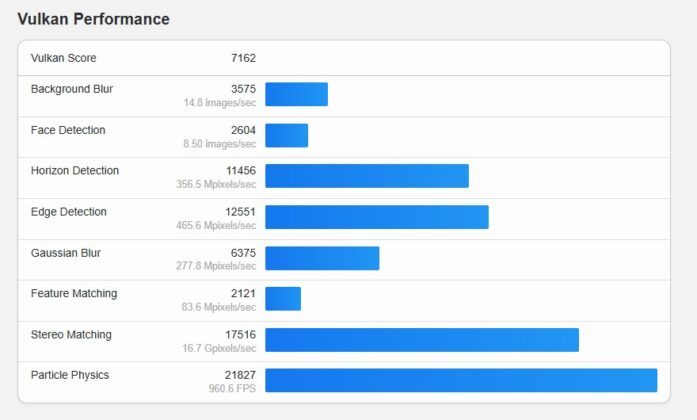Click the Stereo Matching blue bar
Screen dimensions: 697x420
[422, 340]
